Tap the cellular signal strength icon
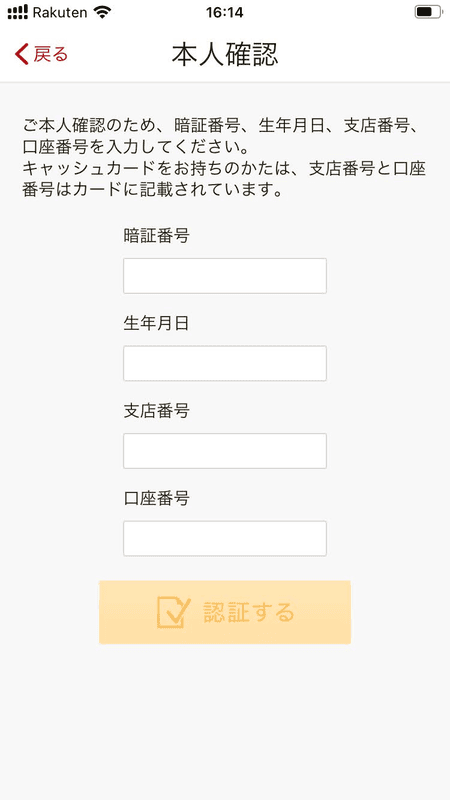 pyautogui.click(x=18, y=12)
